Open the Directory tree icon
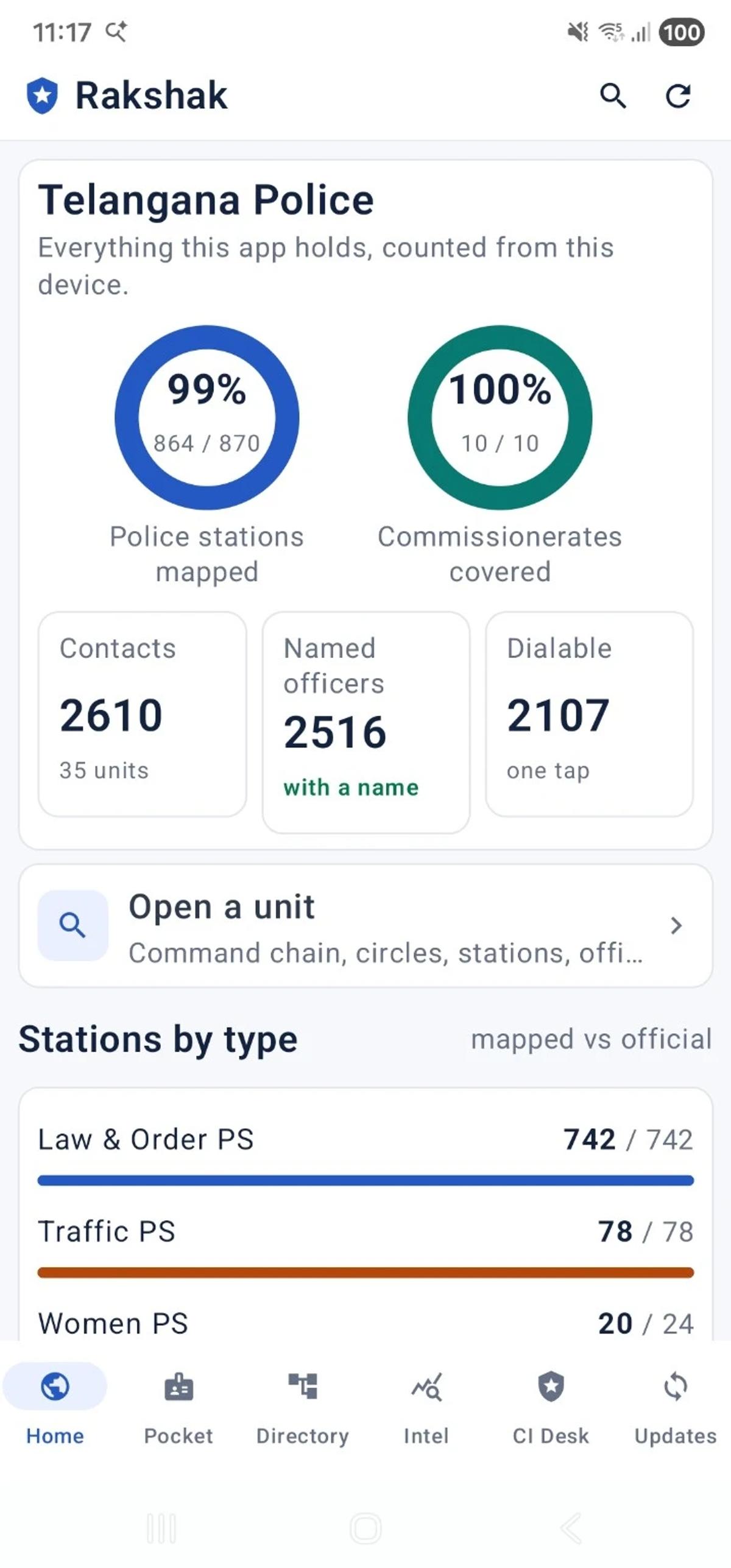The image size is (731, 1568). tap(303, 1386)
